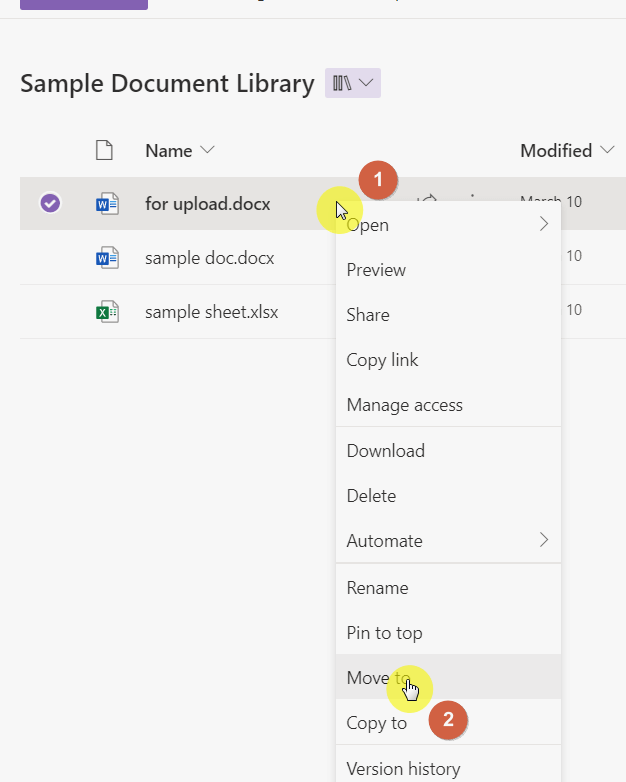Open the sample doc.docx file

(x=209, y=258)
